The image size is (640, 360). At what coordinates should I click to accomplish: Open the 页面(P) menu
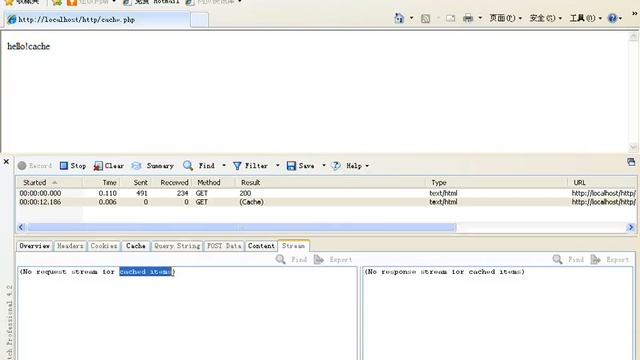505,18
